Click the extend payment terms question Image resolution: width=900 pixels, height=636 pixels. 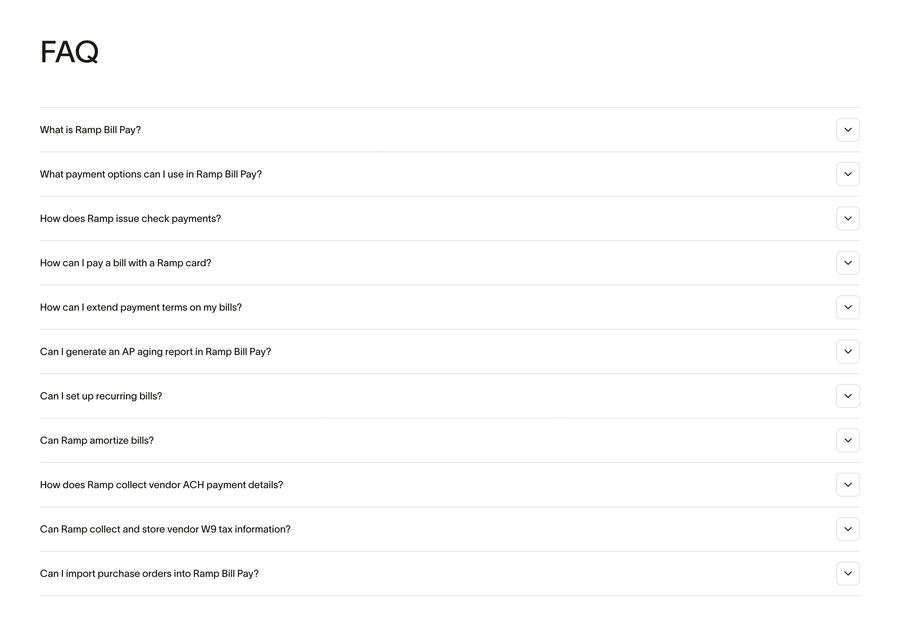click(x=140, y=307)
